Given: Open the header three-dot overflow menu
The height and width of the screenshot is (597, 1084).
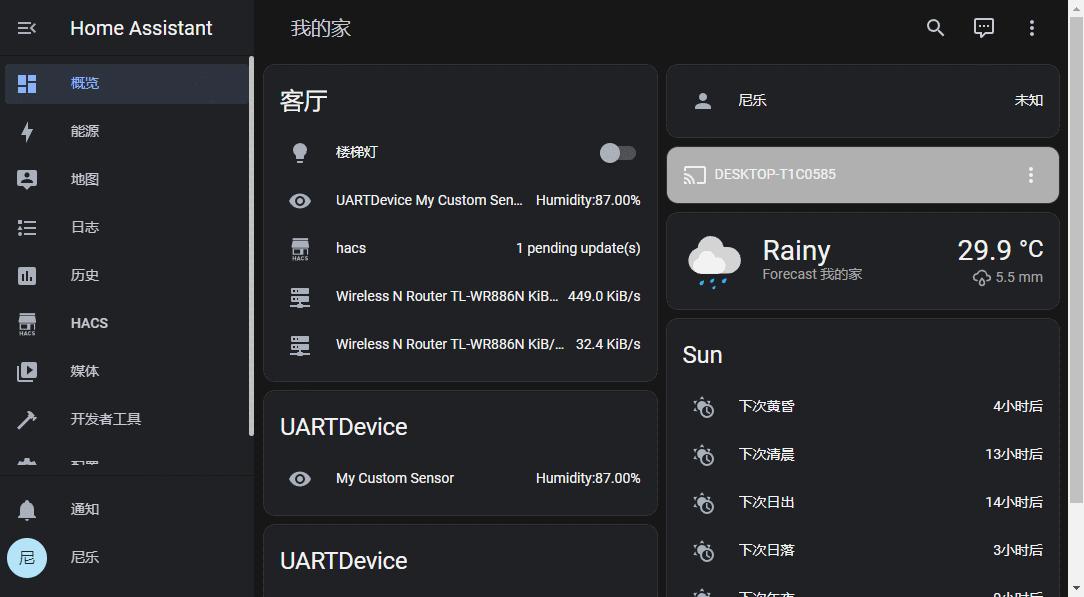Looking at the screenshot, I should click(1032, 27).
